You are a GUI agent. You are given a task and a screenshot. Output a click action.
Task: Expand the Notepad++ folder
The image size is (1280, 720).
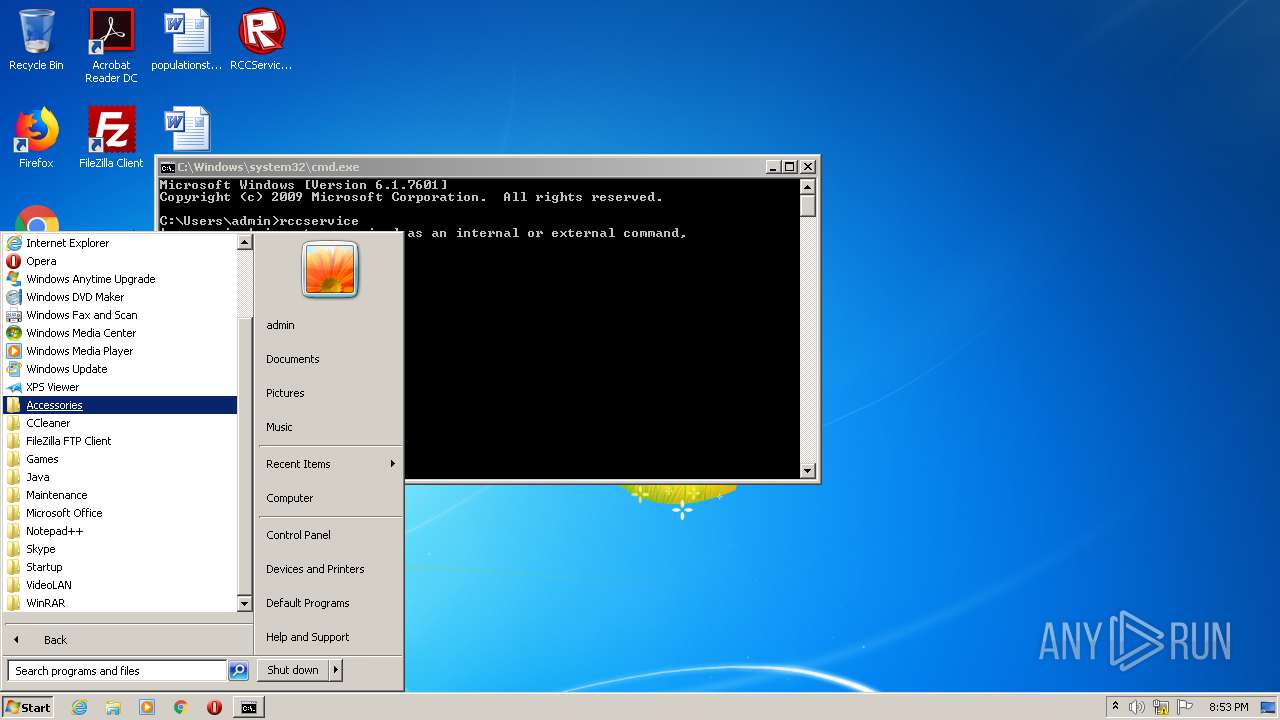coord(120,531)
